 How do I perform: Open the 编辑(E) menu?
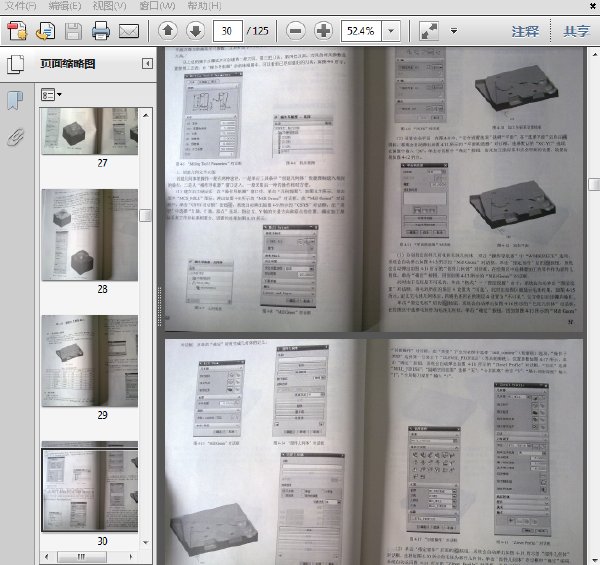tap(65, 6)
